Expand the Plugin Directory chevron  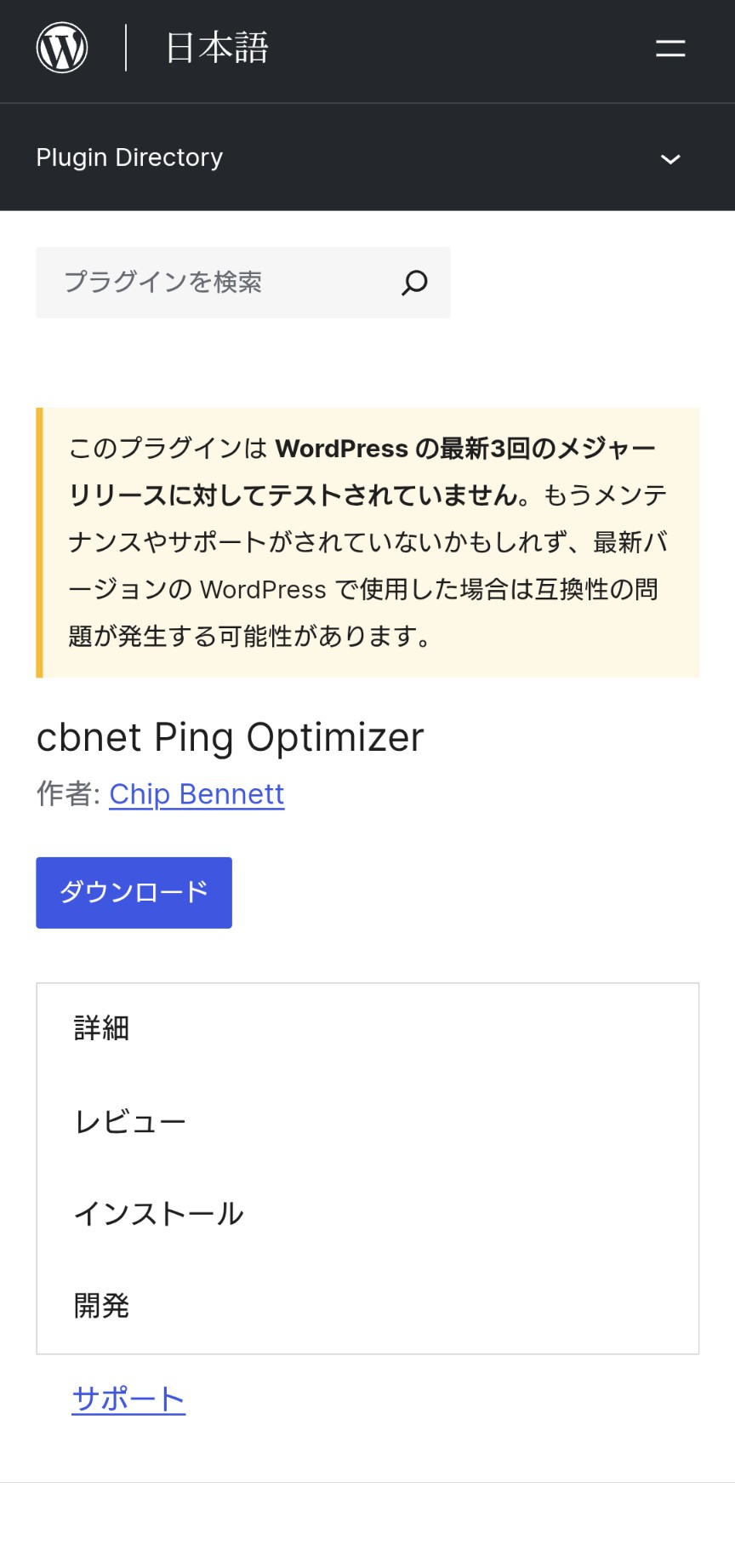click(x=670, y=159)
